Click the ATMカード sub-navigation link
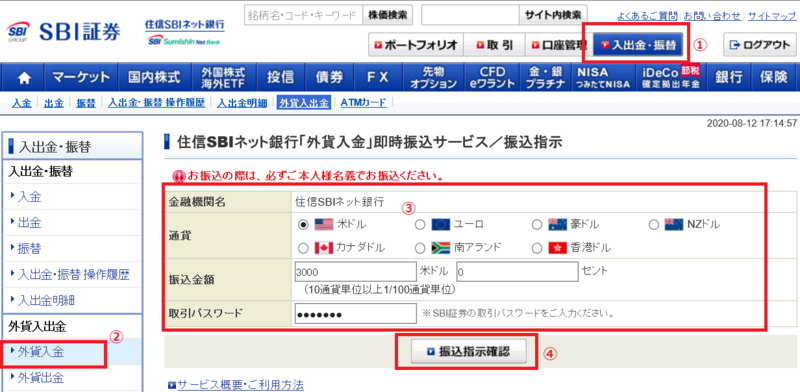 (x=363, y=103)
